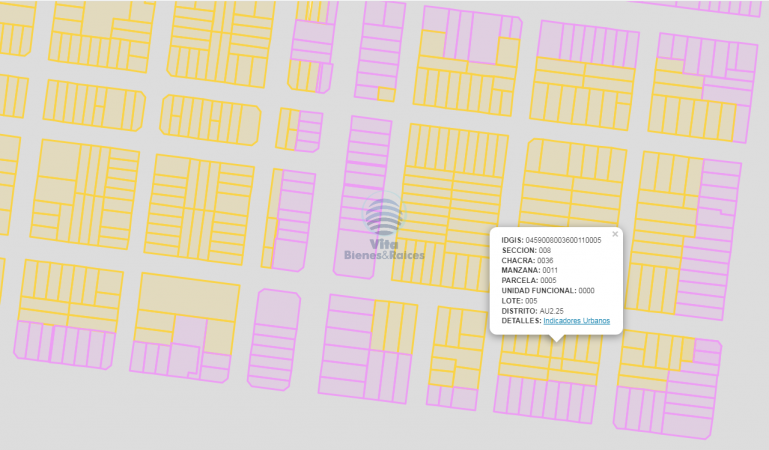Click the Bienes&Raices watermark text
Viewport: 769px width, 450px height.
384,255
